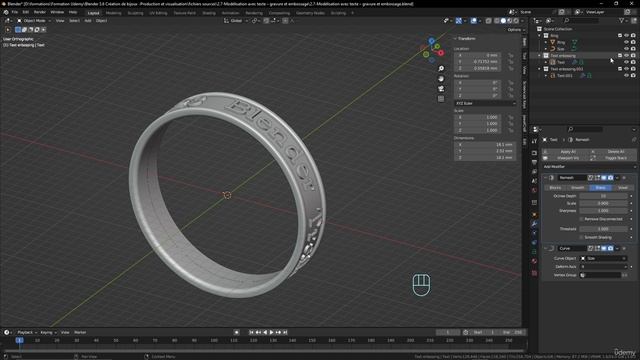Viewport: 640px width, 360px height.
Task: Switch orthographic/perspective view with the grid icon
Action: click(x=441, y=99)
